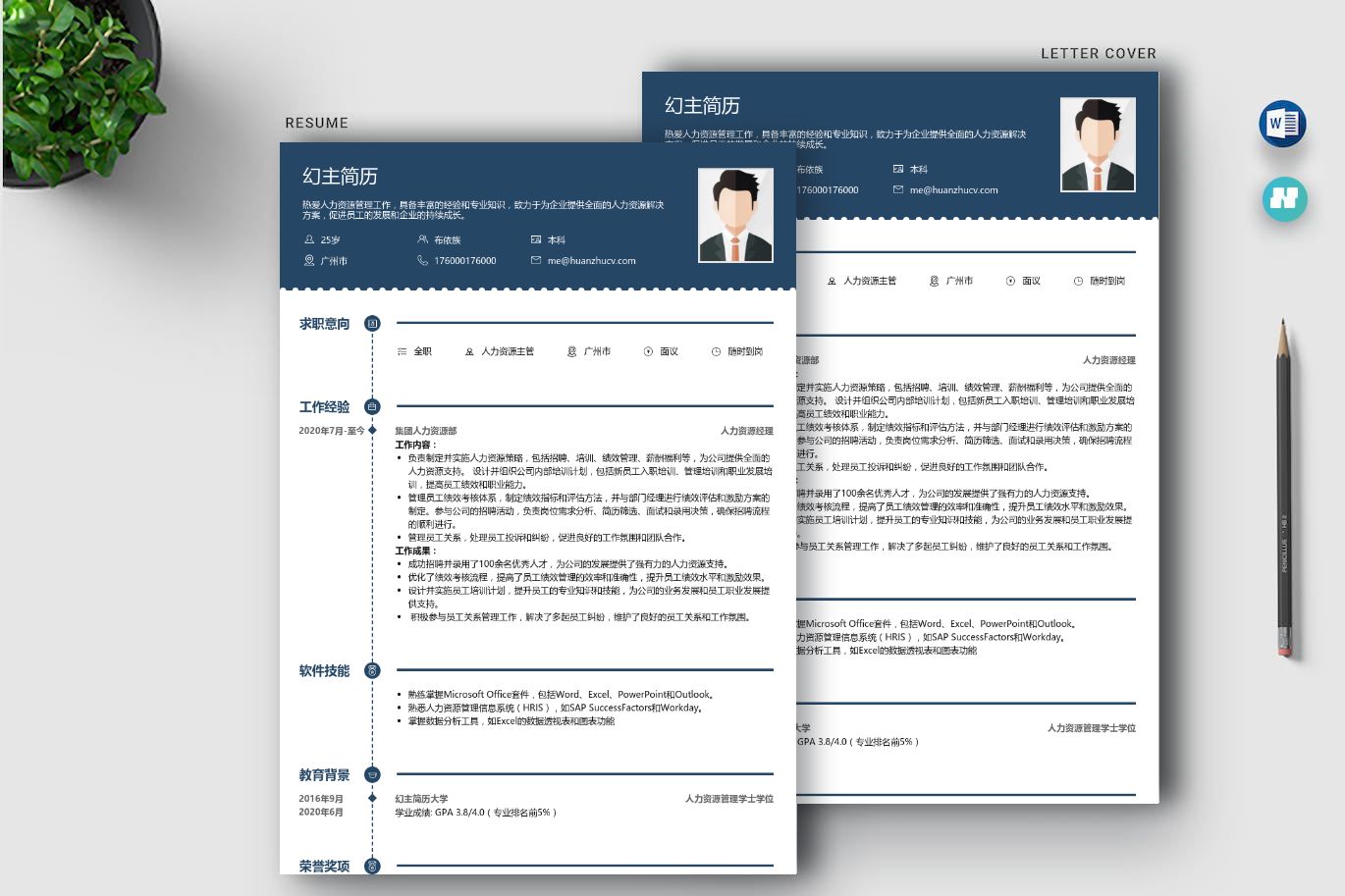Click the 软件技能 section circle icon
This screenshot has height=896, width=1345.
coord(372,670)
